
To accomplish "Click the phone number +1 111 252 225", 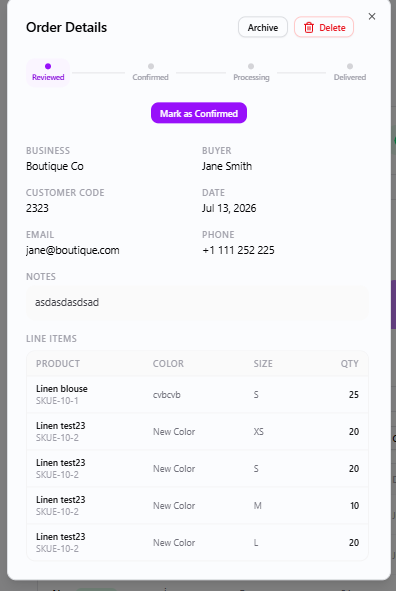I will coord(238,250).
